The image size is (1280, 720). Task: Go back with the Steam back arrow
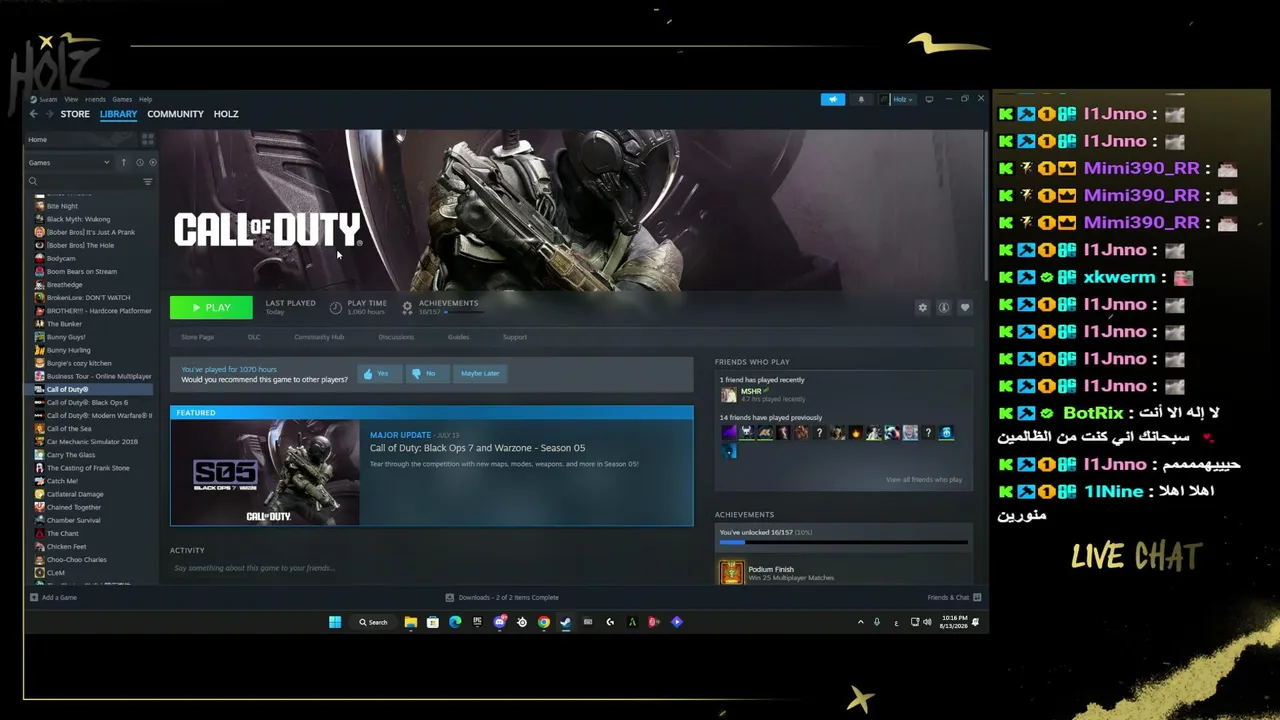pyautogui.click(x=34, y=114)
